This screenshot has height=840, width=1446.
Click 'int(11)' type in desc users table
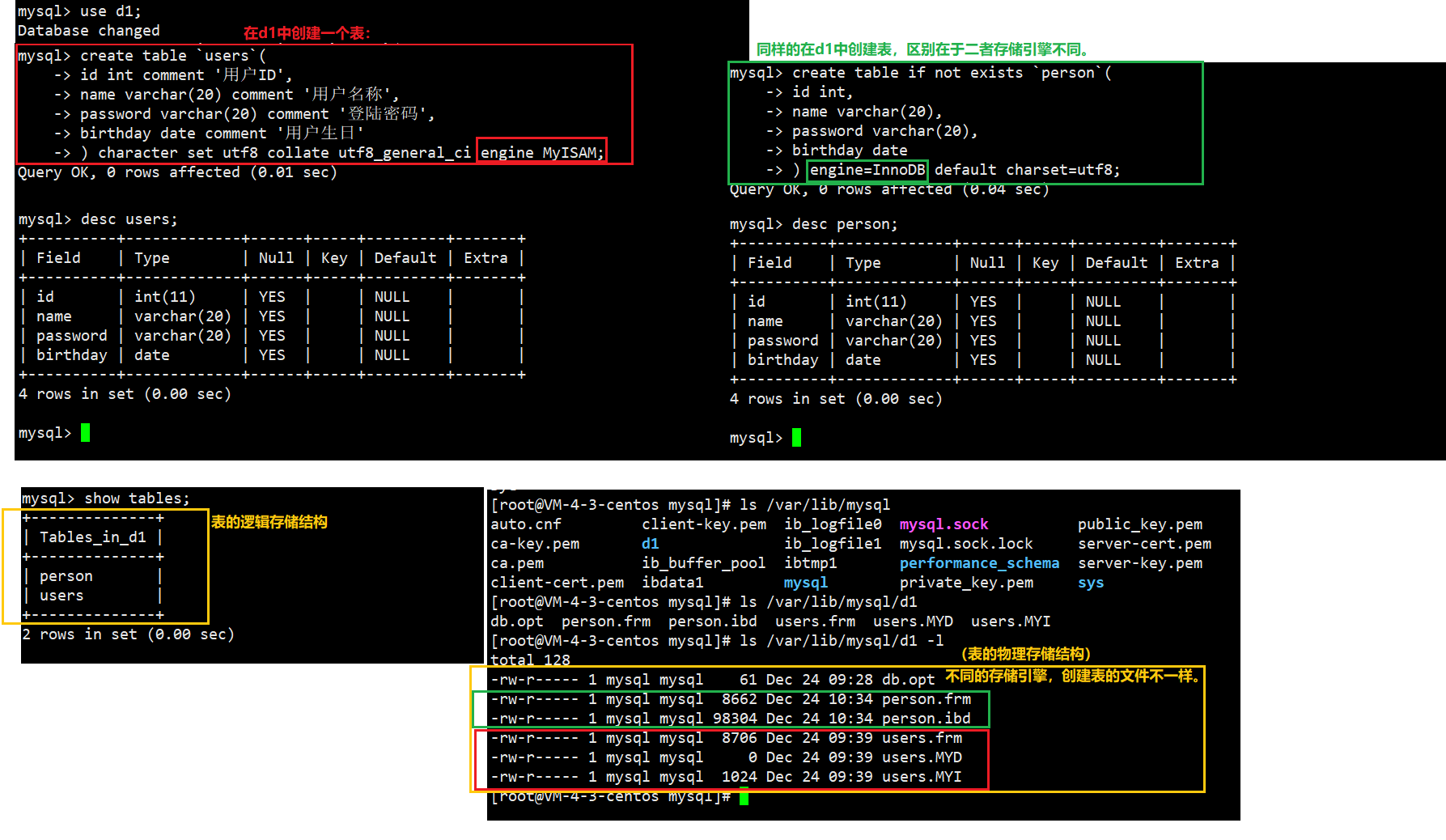point(165,297)
